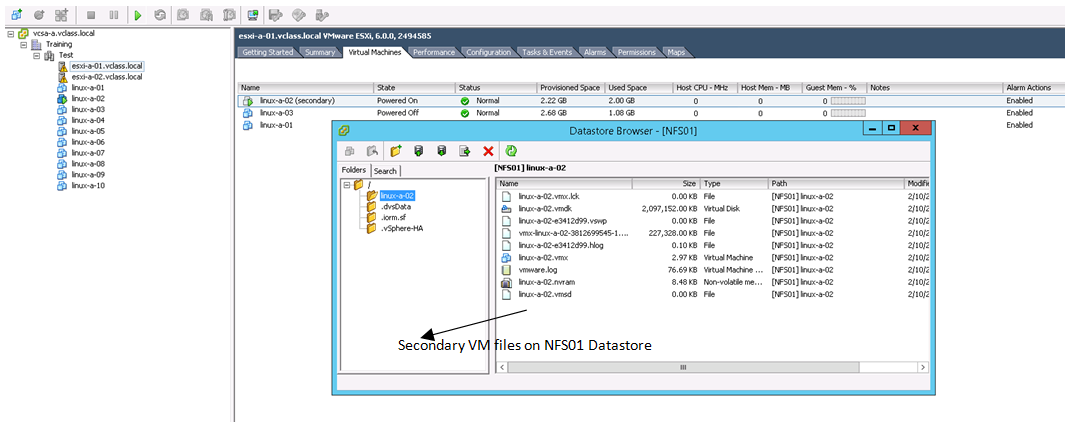The height and width of the screenshot is (424, 1073).
Task: Click the scroll left arrow in Datastore Browser
Action: [504, 367]
